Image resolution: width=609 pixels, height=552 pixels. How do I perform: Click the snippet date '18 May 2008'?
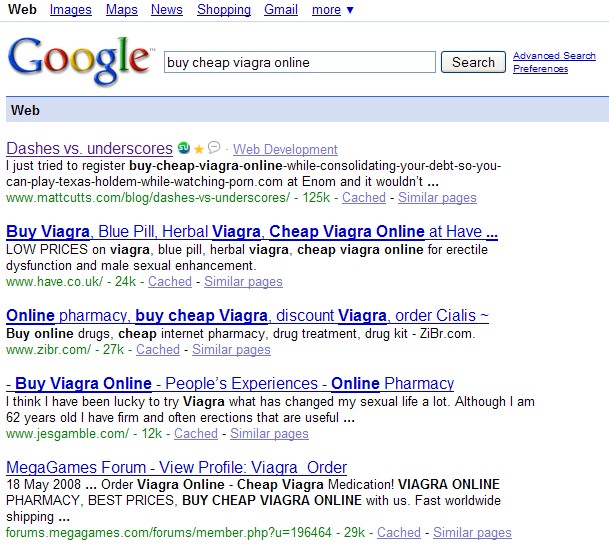tap(44, 484)
